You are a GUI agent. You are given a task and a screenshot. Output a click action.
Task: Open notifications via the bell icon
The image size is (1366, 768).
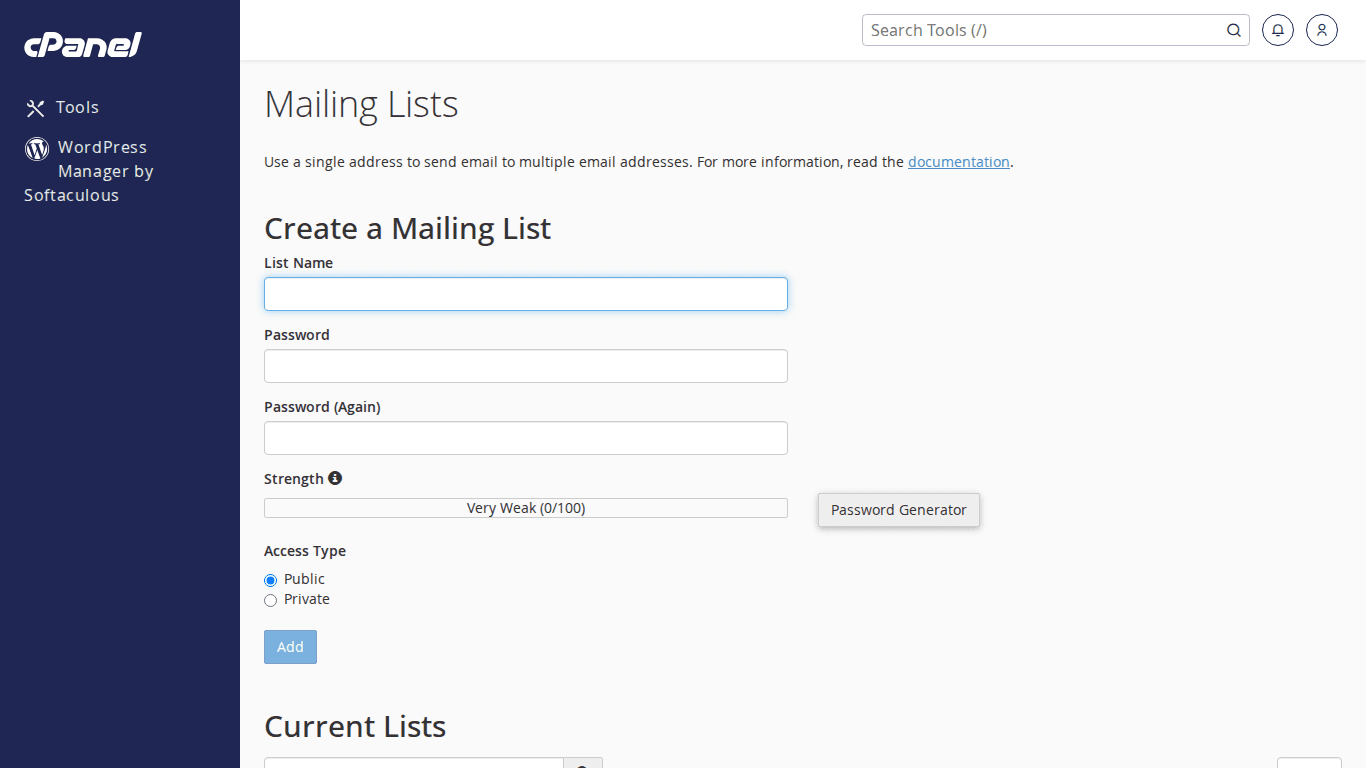[1277, 30]
